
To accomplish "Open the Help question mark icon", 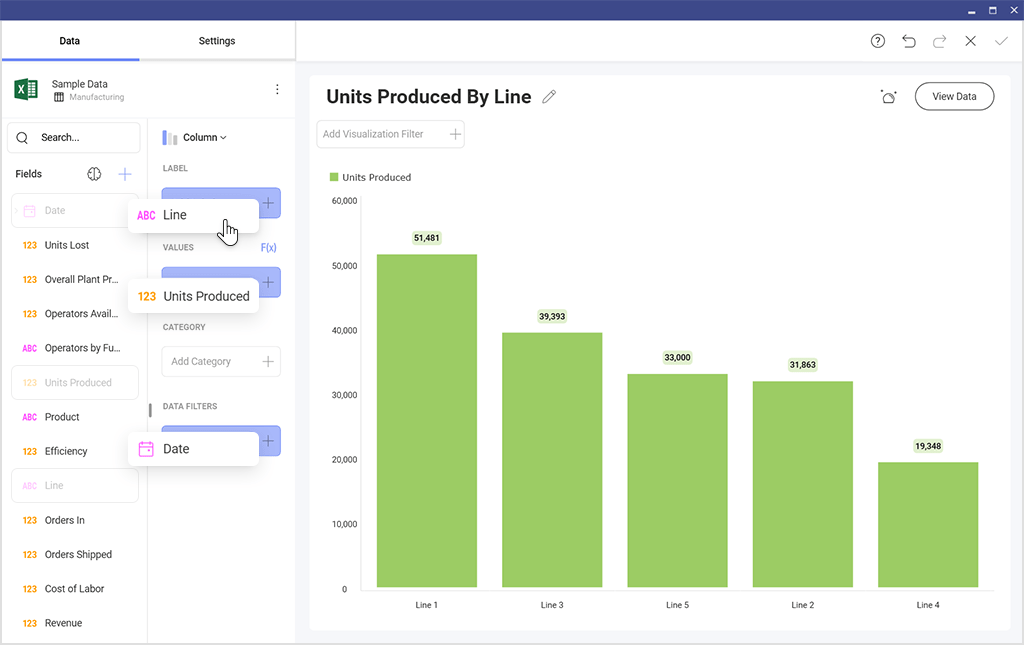I will (x=878, y=41).
